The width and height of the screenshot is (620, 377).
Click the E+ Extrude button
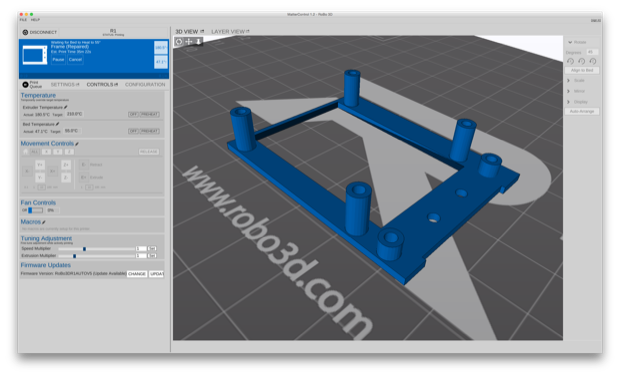(x=83, y=177)
